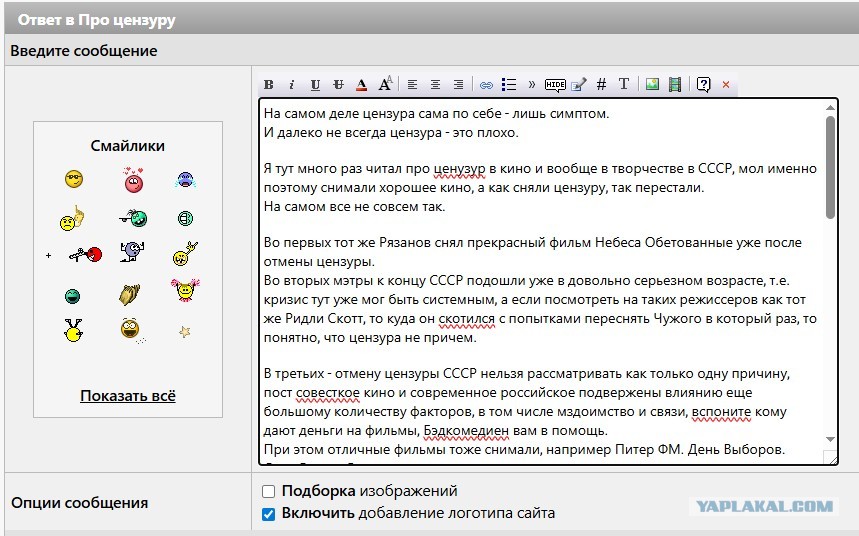Apply strikethrough formatting

click(x=338, y=84)
